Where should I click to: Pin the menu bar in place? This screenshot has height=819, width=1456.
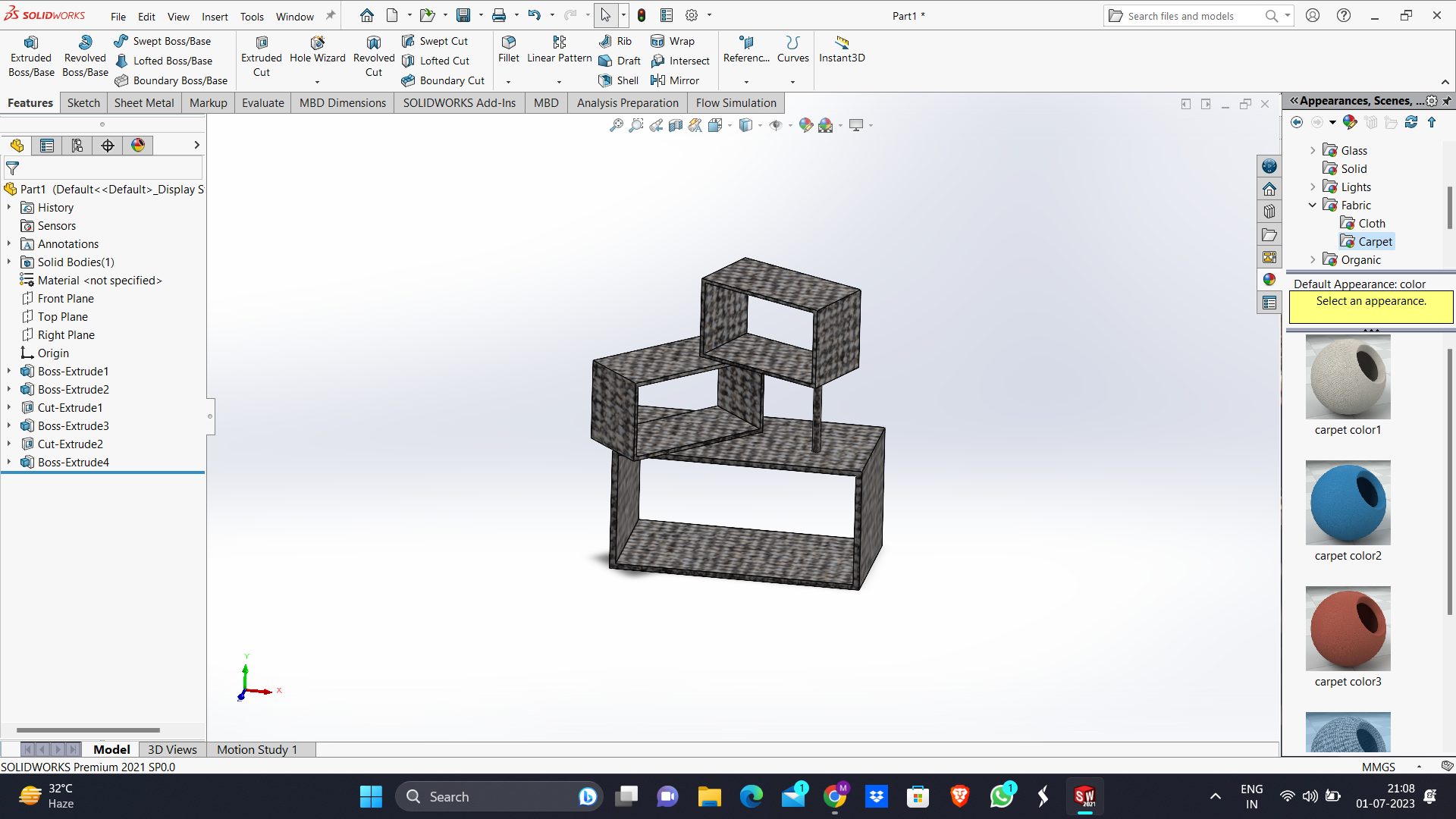pos(331,15)
